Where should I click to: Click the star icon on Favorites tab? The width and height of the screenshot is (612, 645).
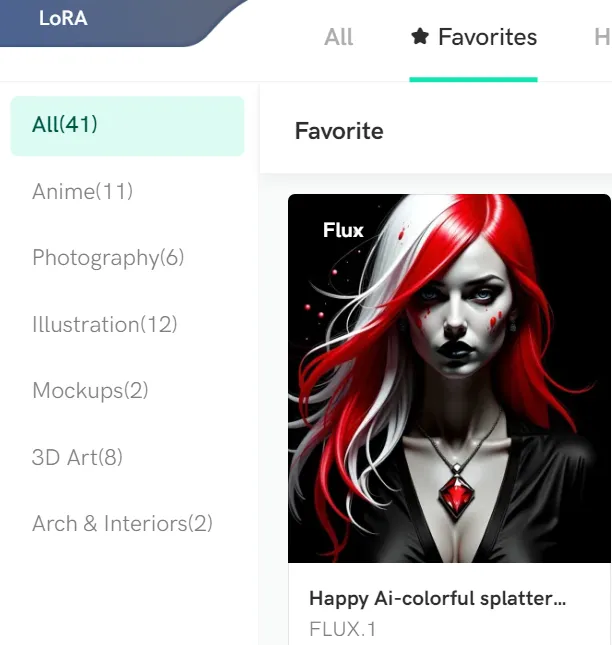coord(420,36)
